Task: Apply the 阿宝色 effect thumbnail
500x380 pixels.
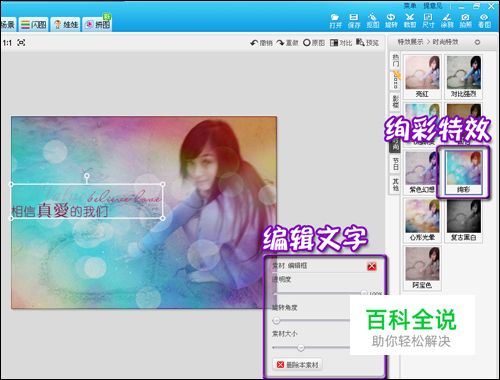Action: pyautogui.click(x=422, y=268)
